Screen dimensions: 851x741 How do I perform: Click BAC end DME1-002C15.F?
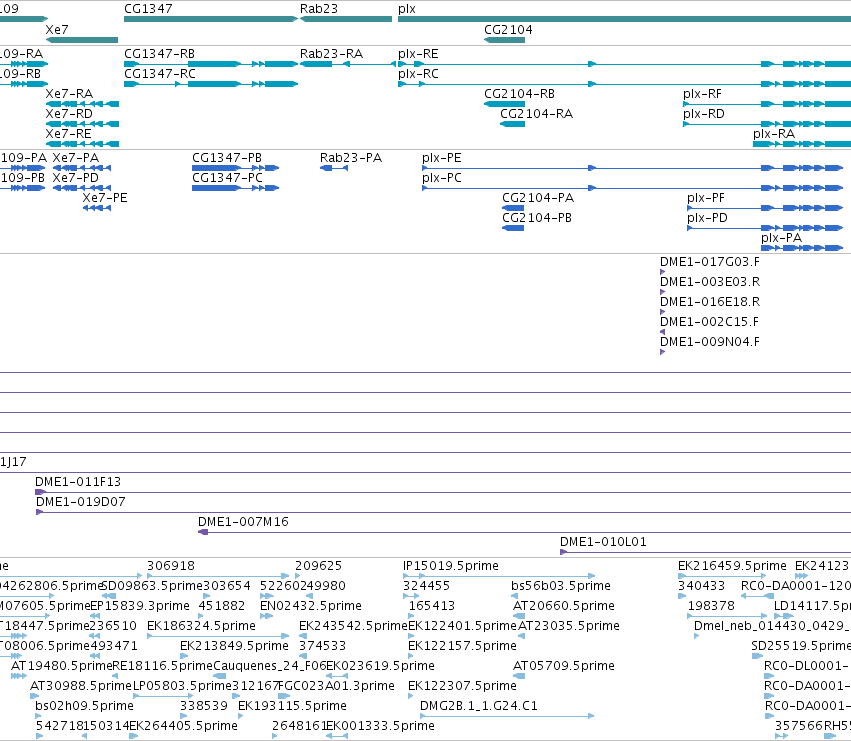click(x=662, y=332)
